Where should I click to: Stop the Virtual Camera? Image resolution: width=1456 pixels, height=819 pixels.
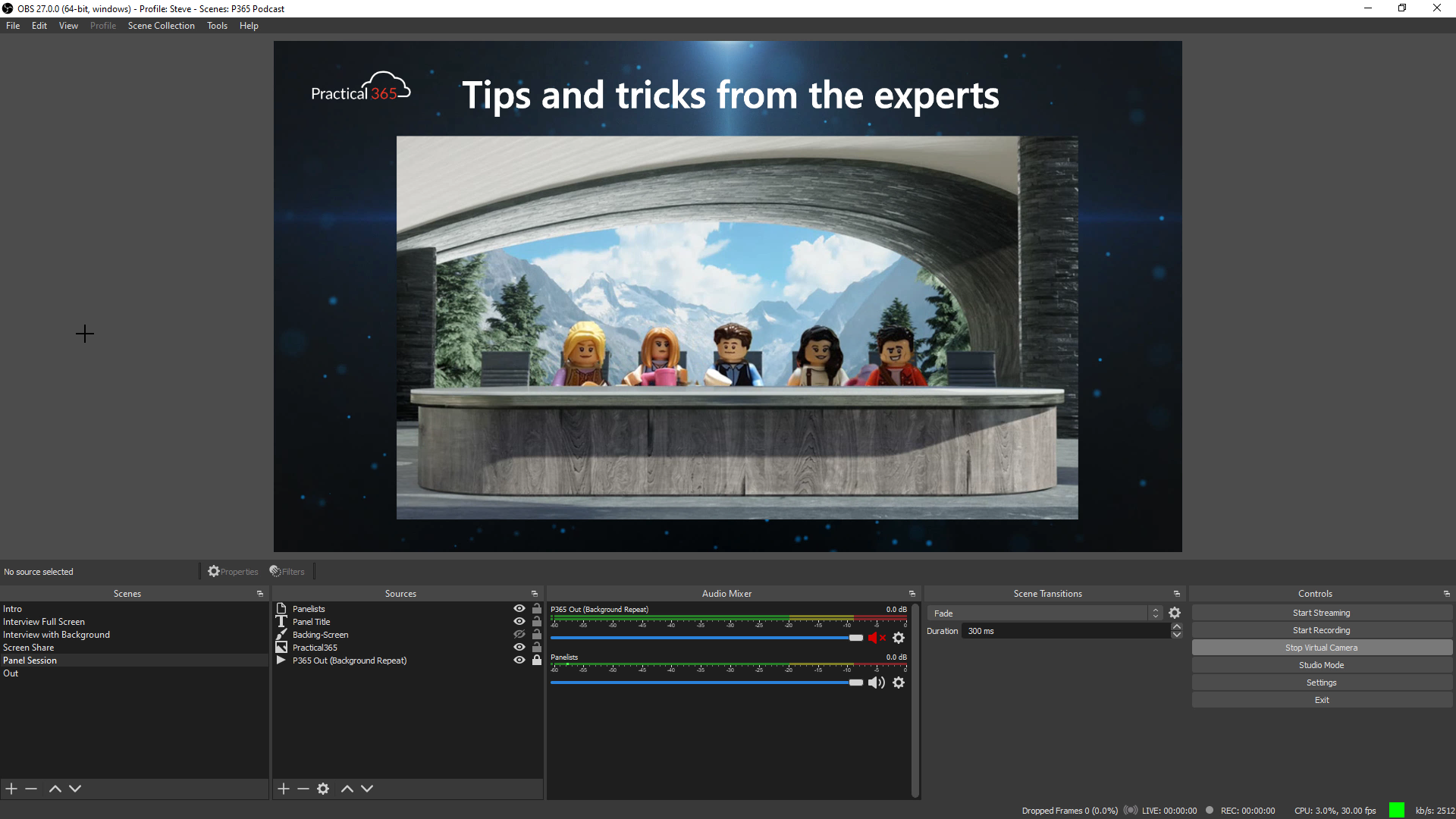(1321, 647)
